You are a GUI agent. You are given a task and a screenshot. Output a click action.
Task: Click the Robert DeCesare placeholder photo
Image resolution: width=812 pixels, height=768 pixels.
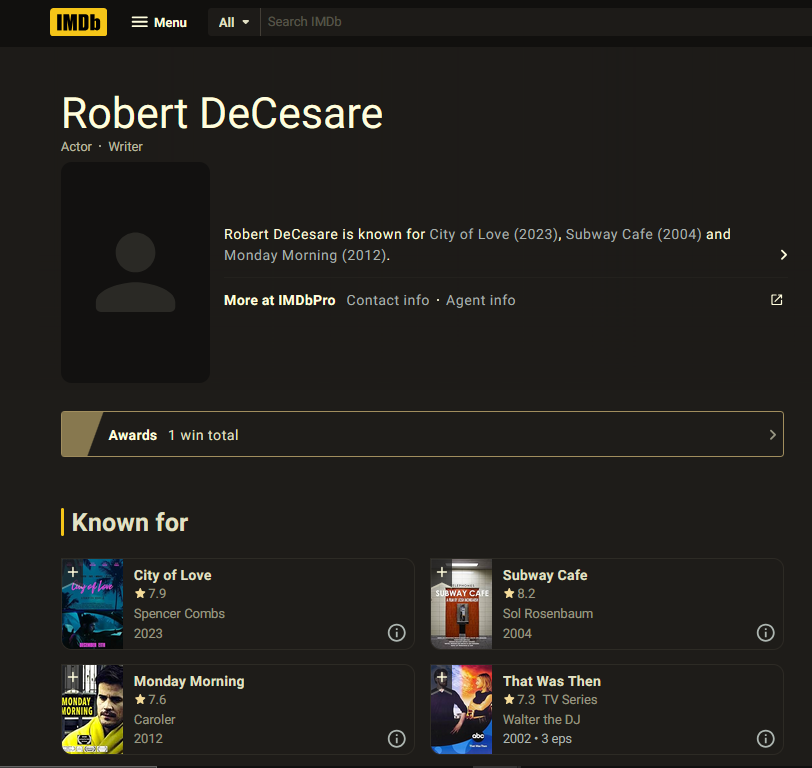click(136, 272)
